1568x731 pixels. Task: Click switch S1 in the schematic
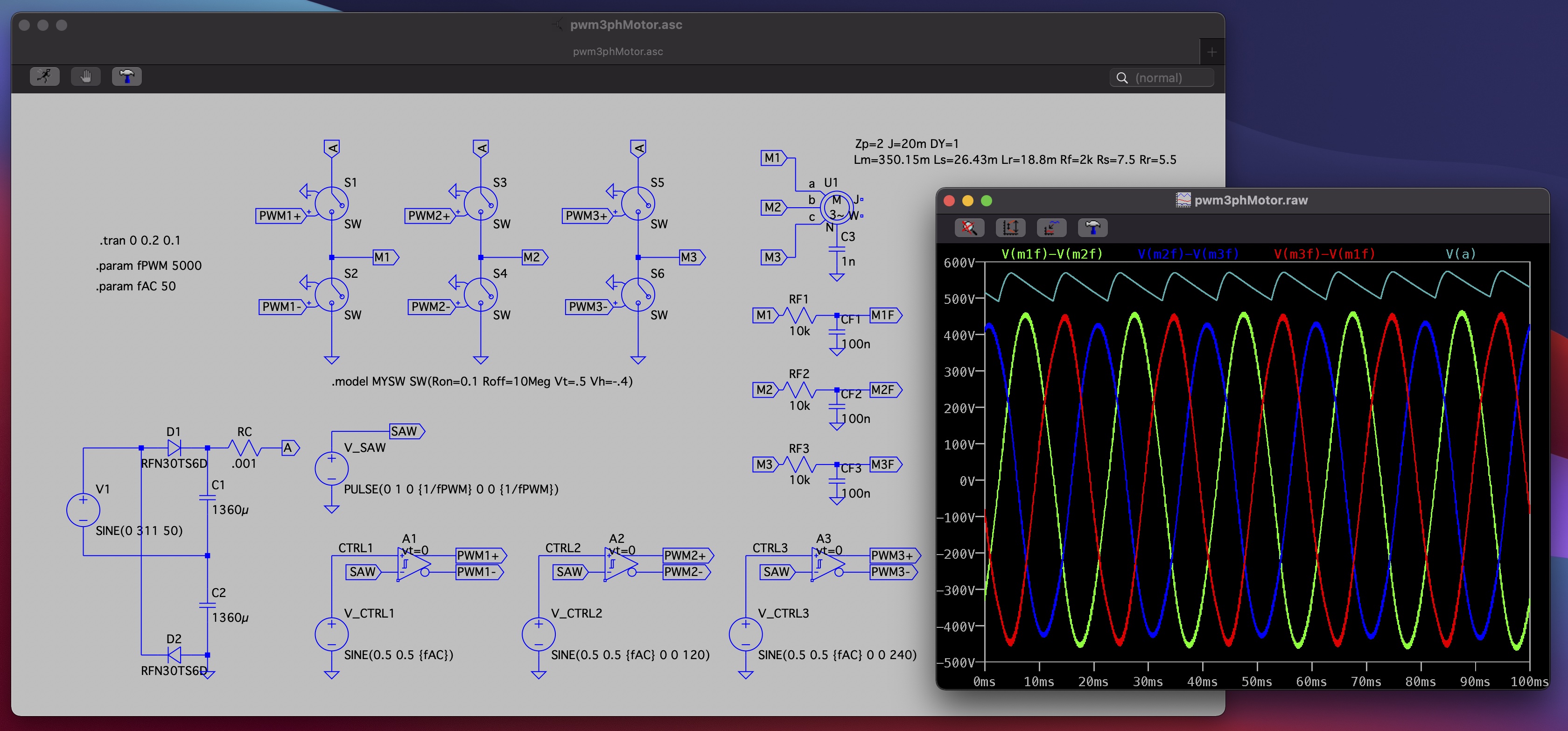point(331,204)
